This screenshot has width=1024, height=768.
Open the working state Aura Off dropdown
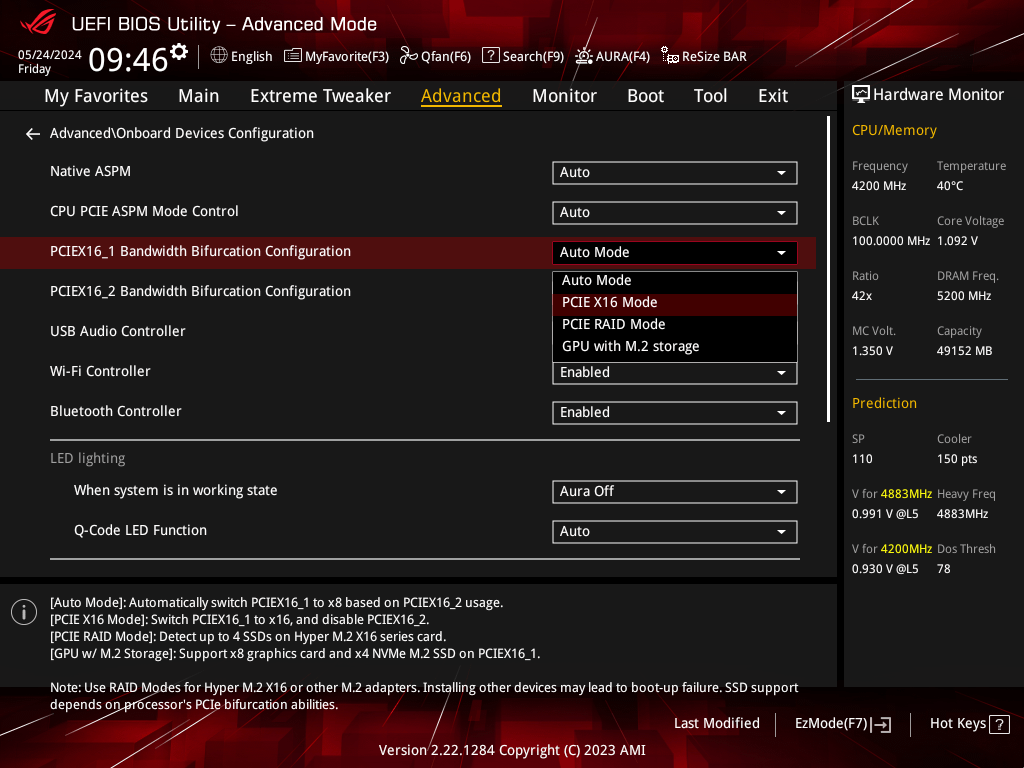(x=675, y=492)
